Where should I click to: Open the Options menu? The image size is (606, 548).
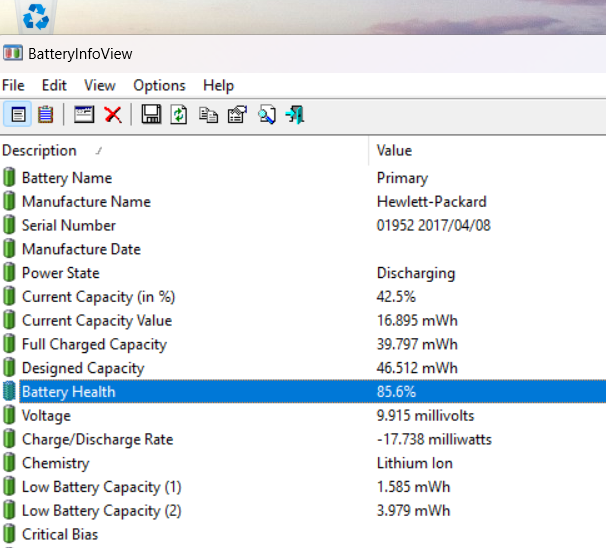click(x=159, y=85)
